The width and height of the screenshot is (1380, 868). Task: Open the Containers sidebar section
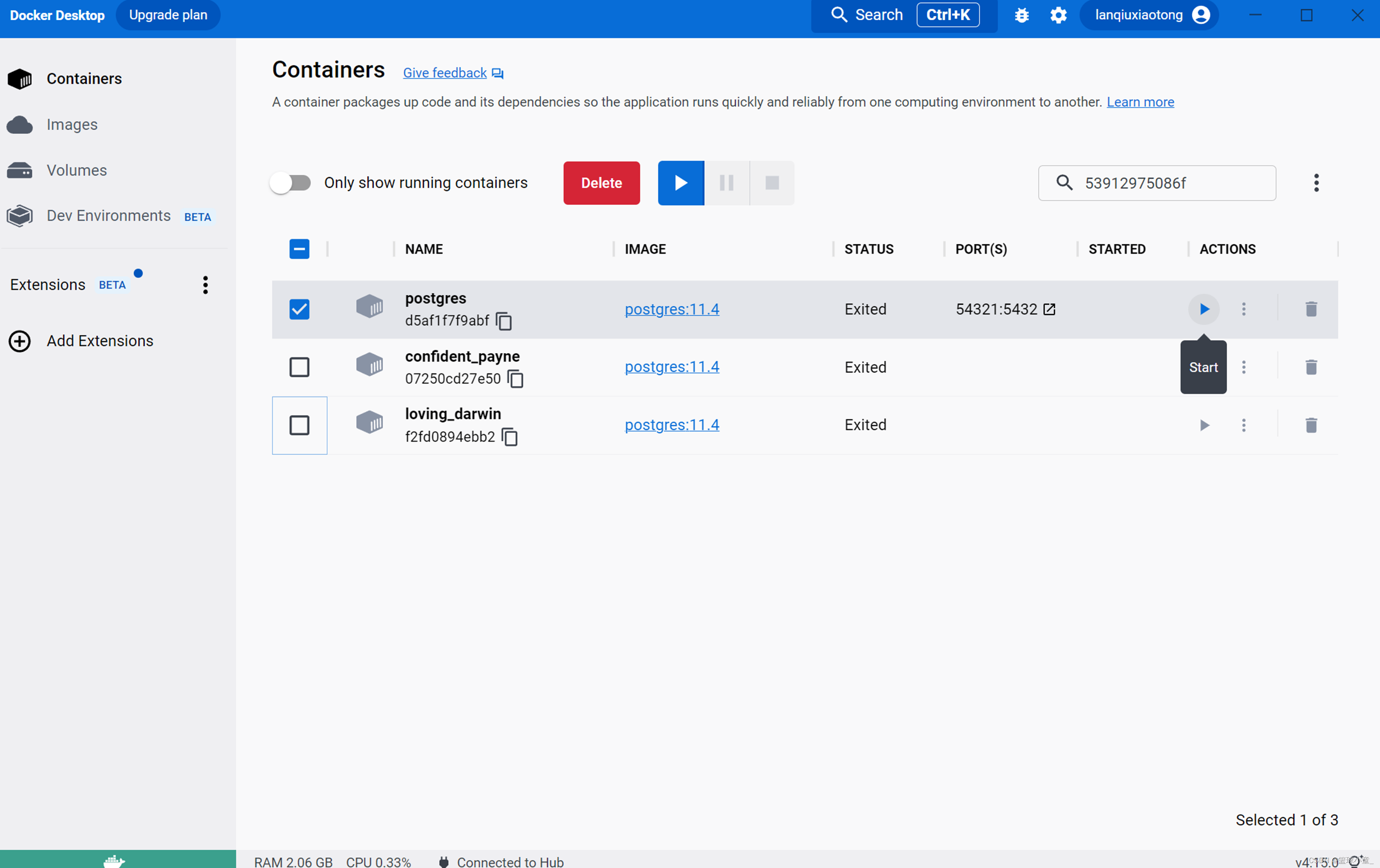point(83,79)
